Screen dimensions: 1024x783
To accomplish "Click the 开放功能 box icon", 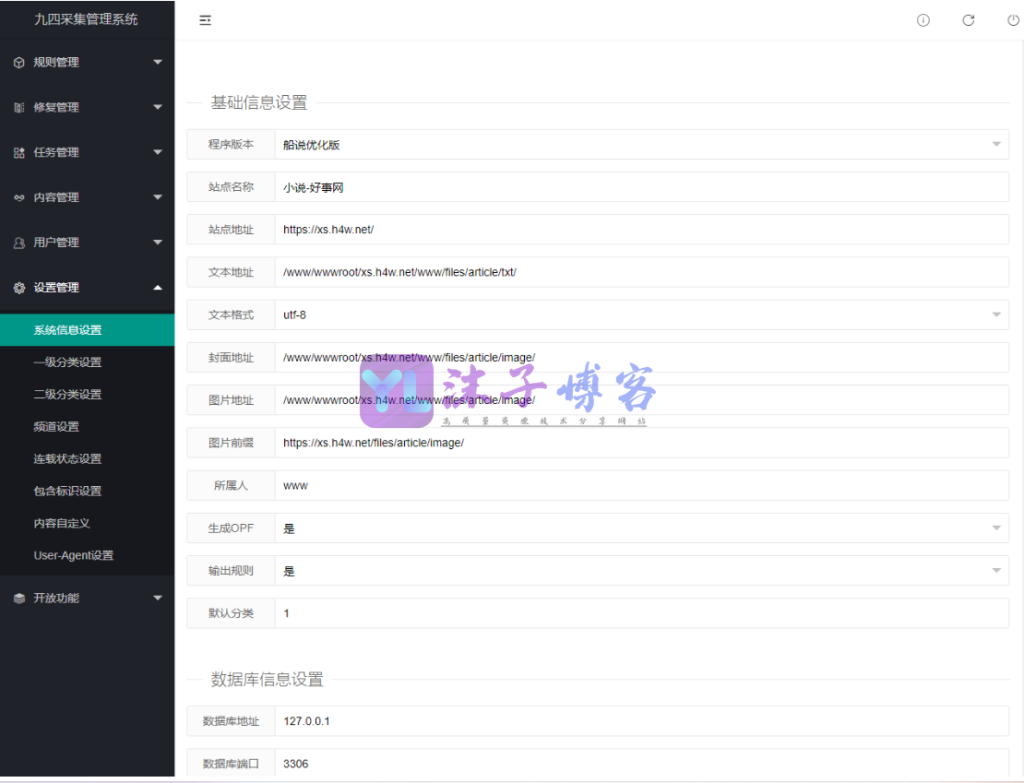I will pyautogui.click(x=19, y=598).
